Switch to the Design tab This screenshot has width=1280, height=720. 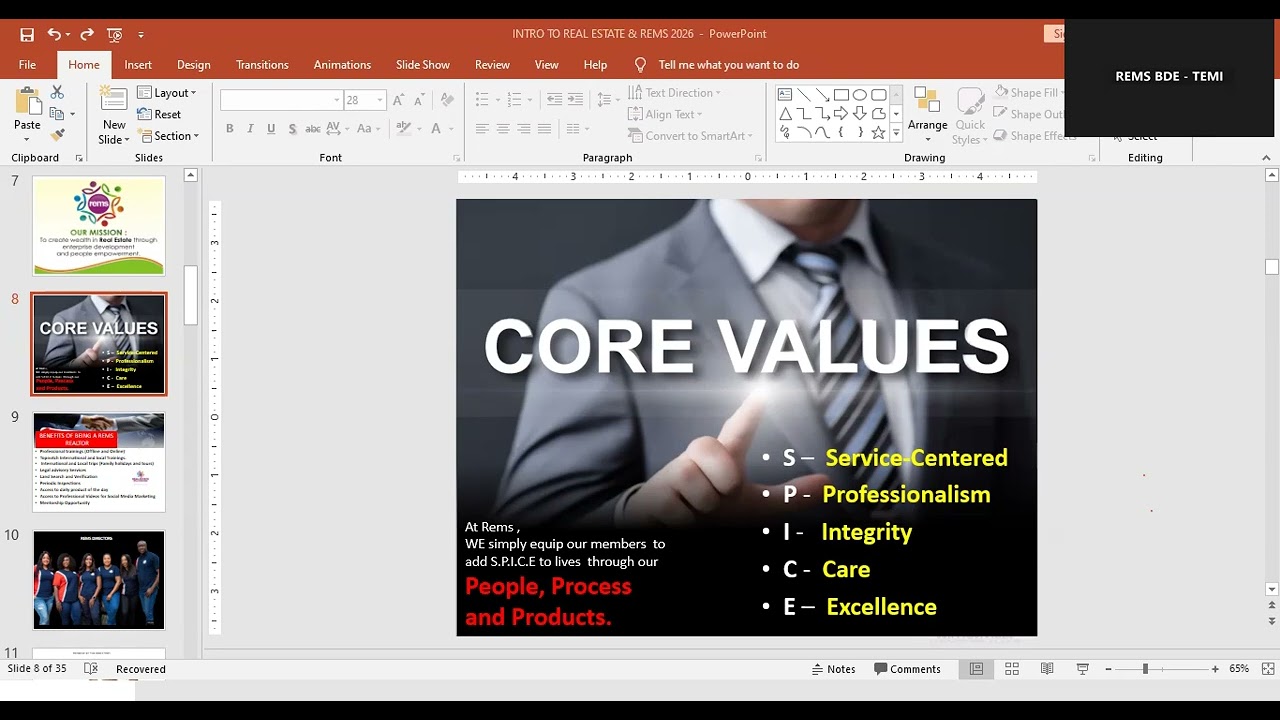pyautogui.click(x=194, y=65)
